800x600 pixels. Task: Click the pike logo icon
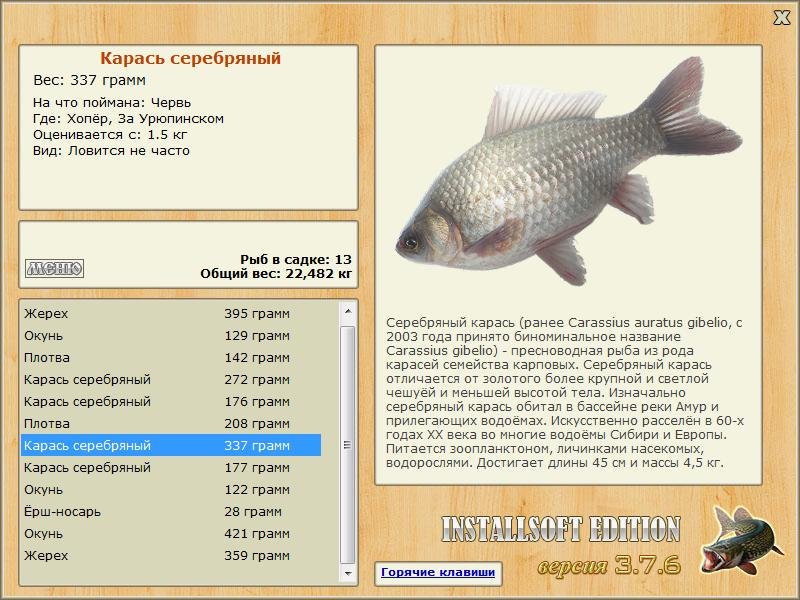tap(740, 541)
